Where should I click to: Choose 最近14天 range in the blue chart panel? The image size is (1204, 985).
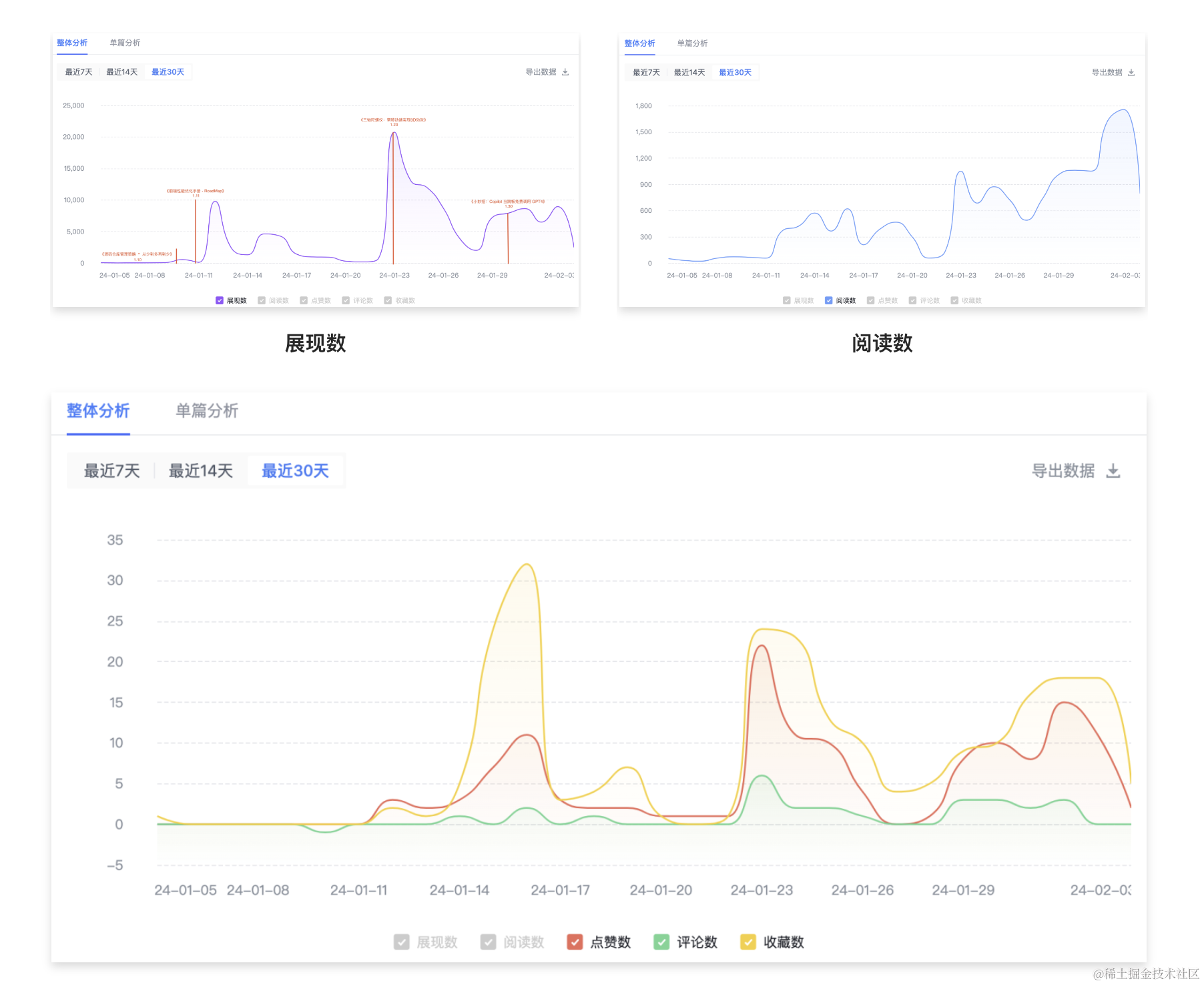[689, 73]
